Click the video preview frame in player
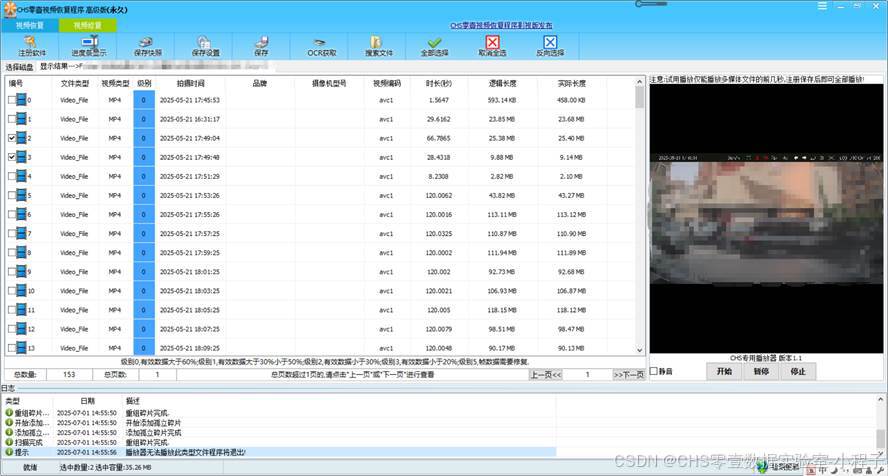 (x=766, y=218)
